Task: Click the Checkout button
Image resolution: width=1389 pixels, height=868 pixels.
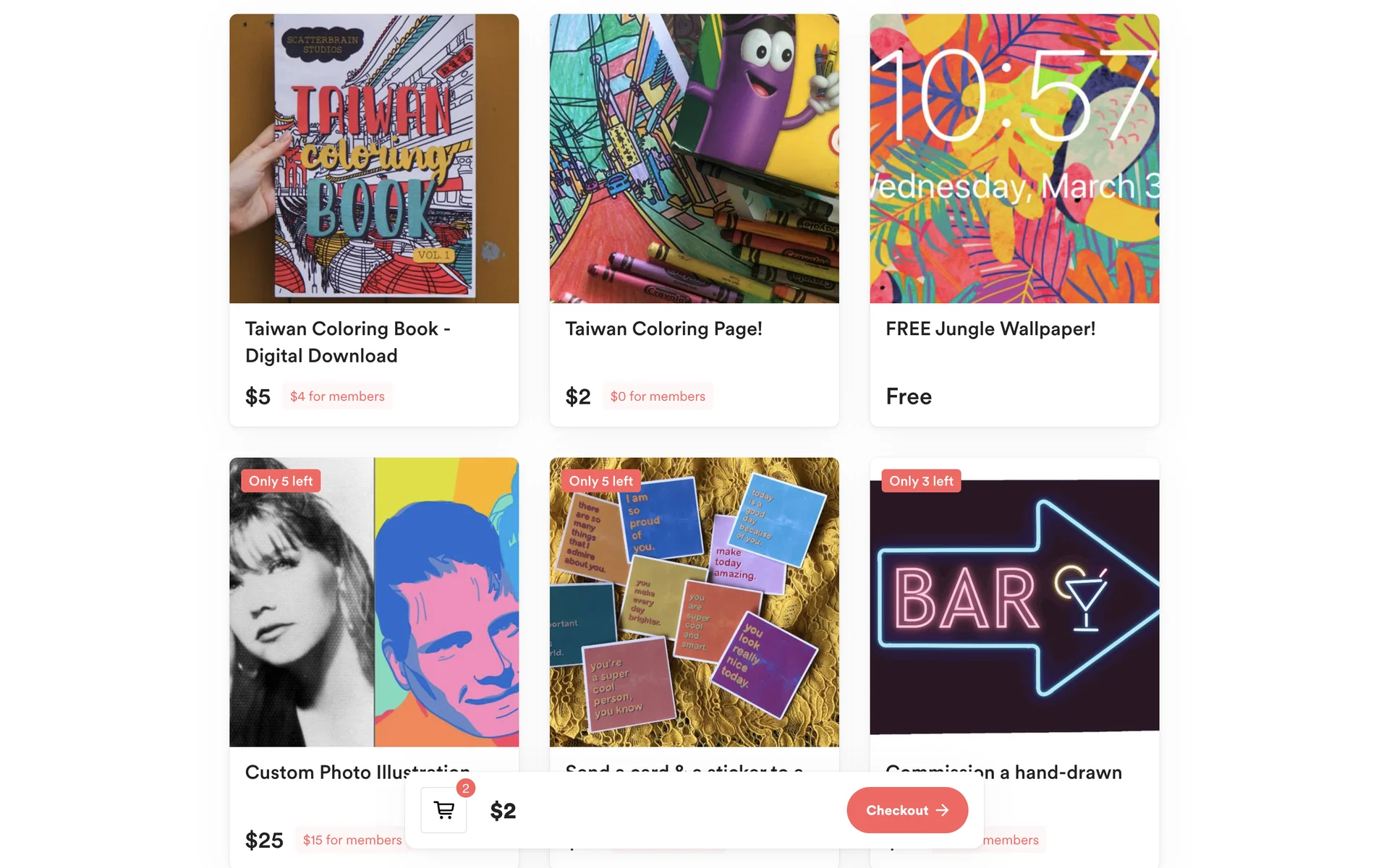Action: [907, 810]
